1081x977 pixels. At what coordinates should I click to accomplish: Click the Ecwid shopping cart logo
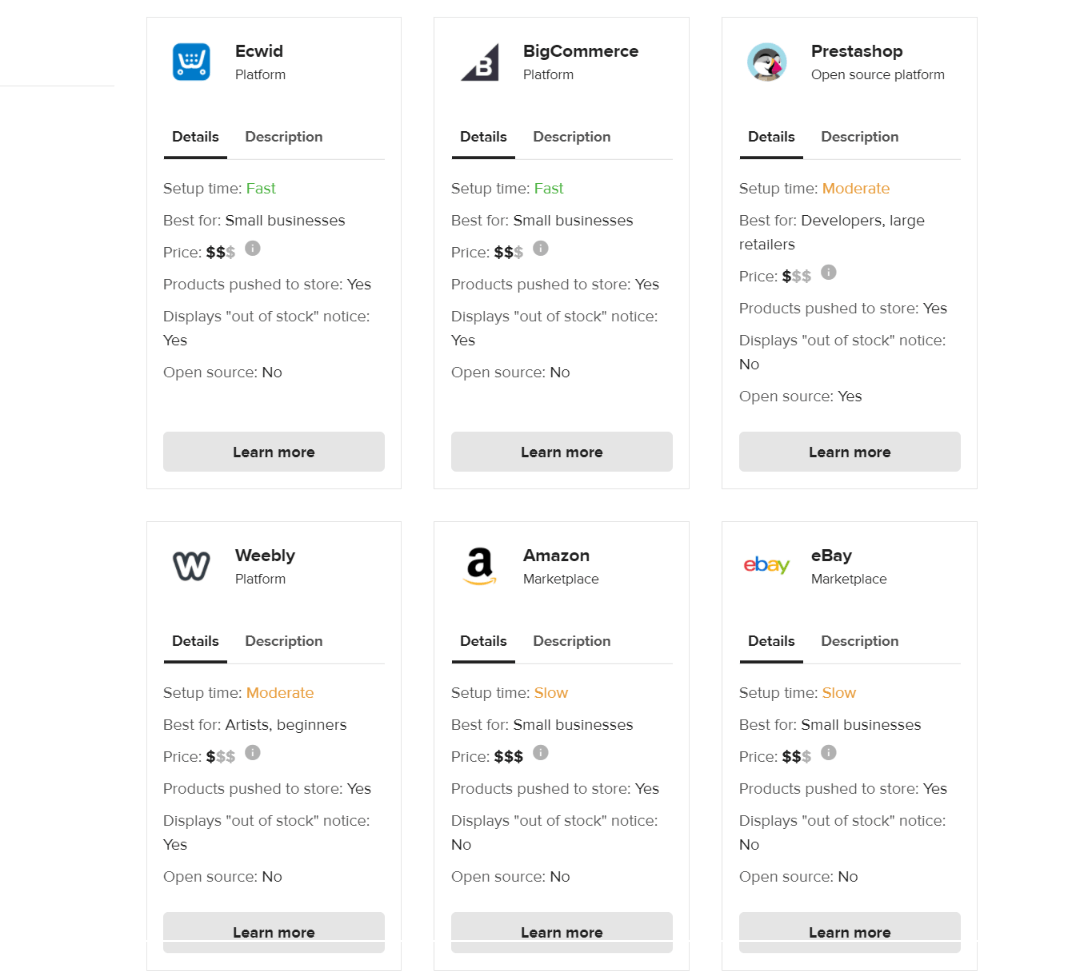pyautogui.click(x=191, y=62)
